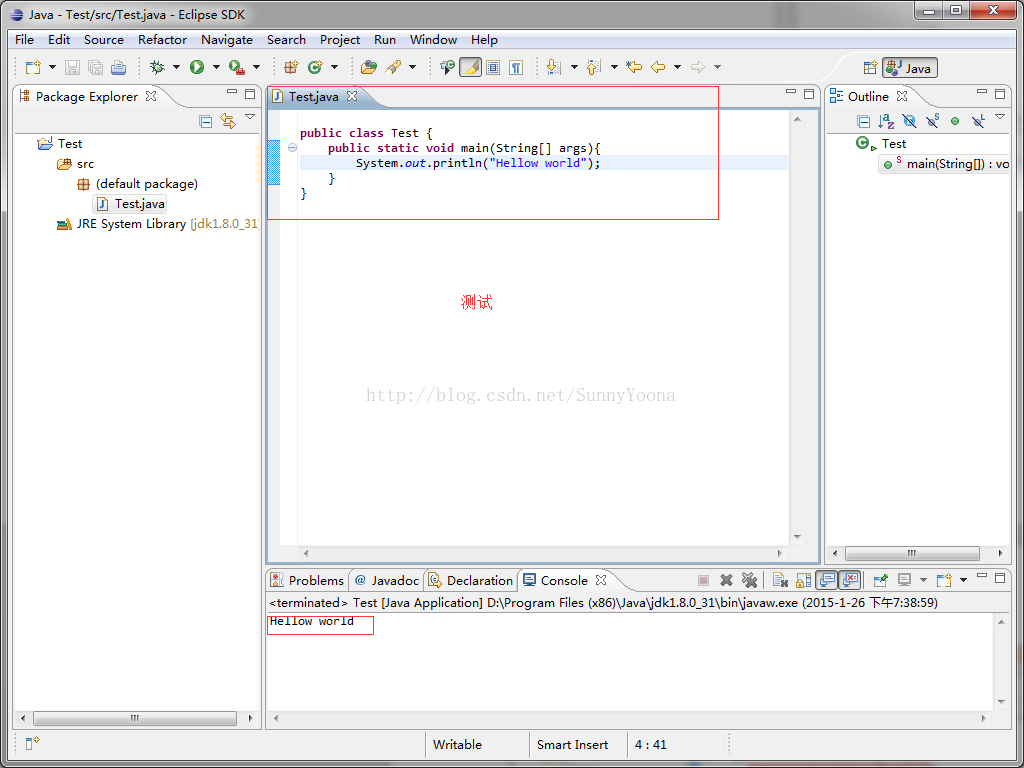This screenshot has width=1024, height=768.
Task: Toggle Link with Editor in Package Explorer
Action: [x=228, y=121]
